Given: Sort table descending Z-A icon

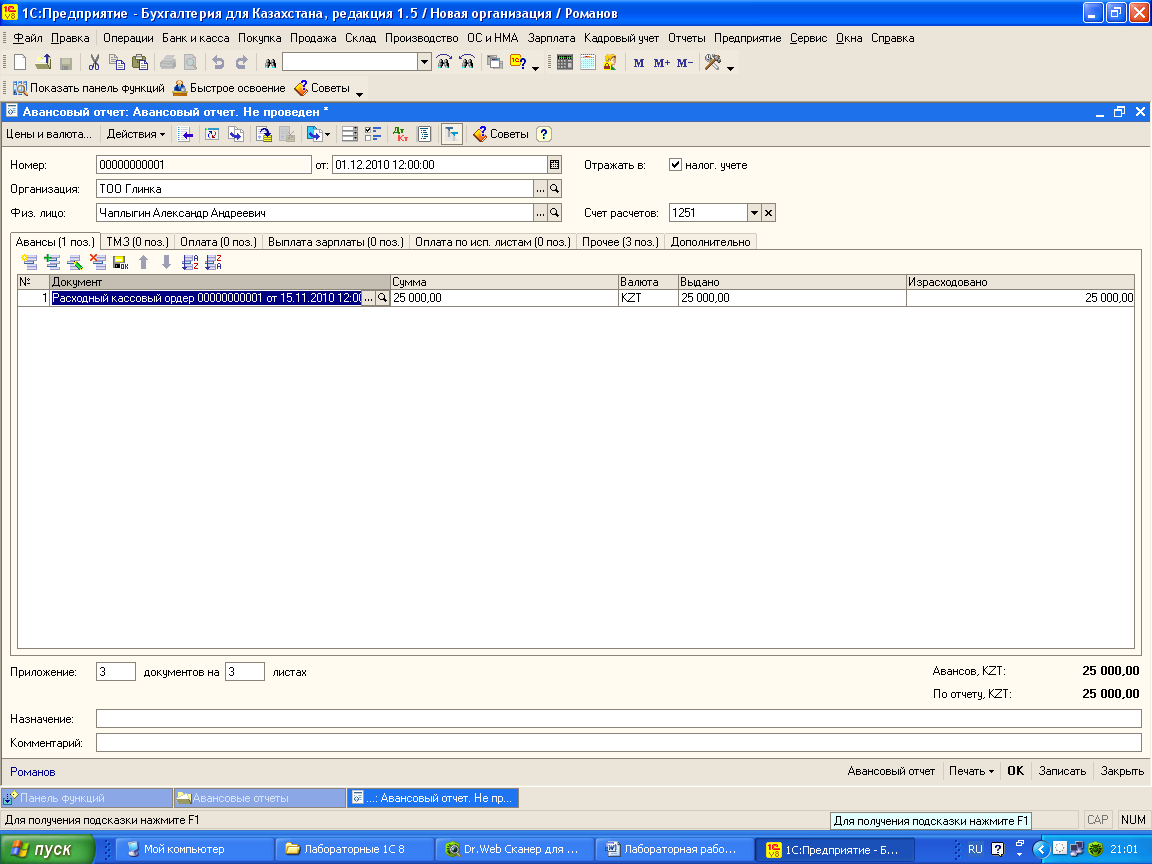Looking at the screenshot, I should click(214, 262).
